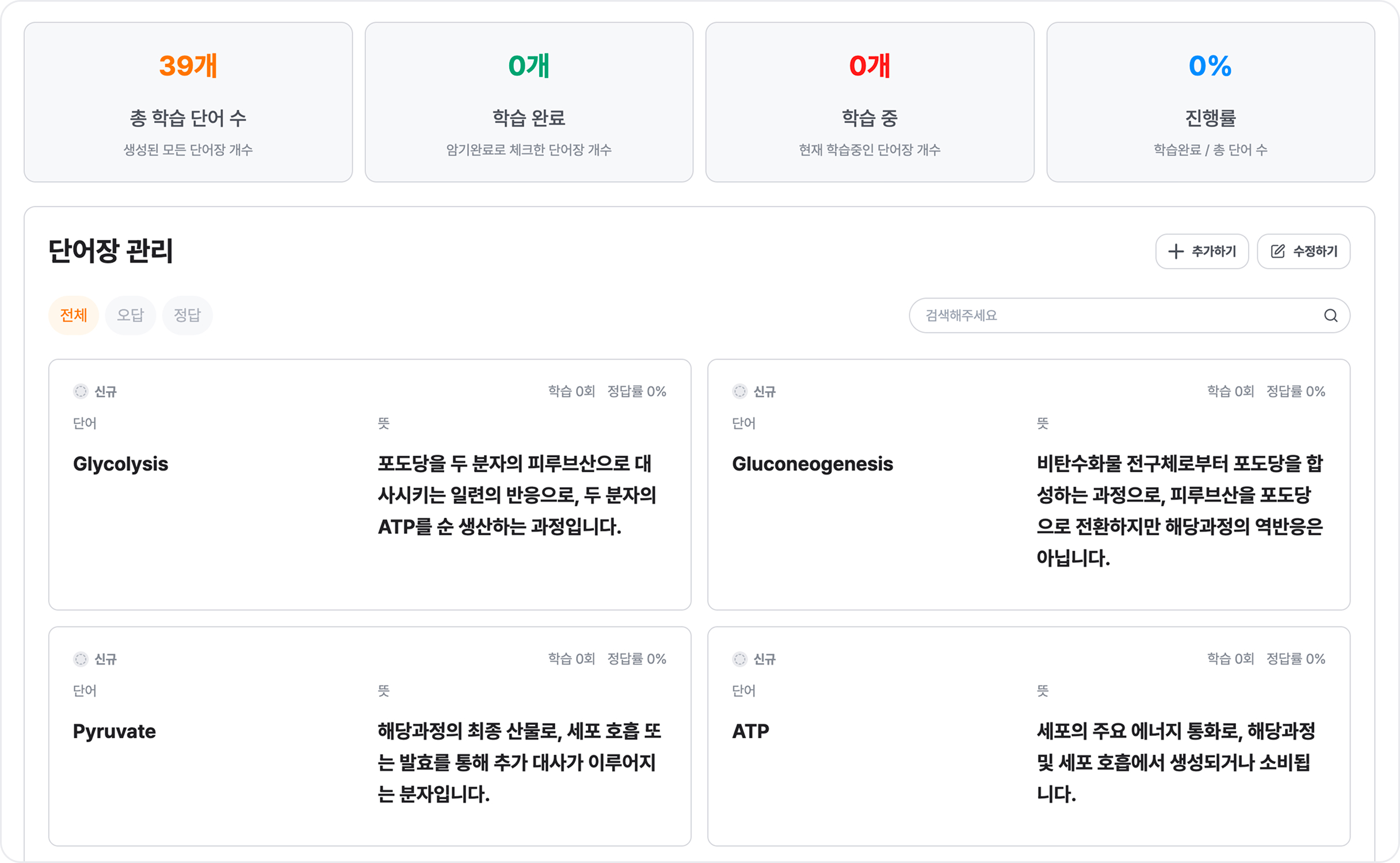Open the 진행률 0% card
The image size is (1400, 863).
pyautogui.click(x=1211, y=101)
